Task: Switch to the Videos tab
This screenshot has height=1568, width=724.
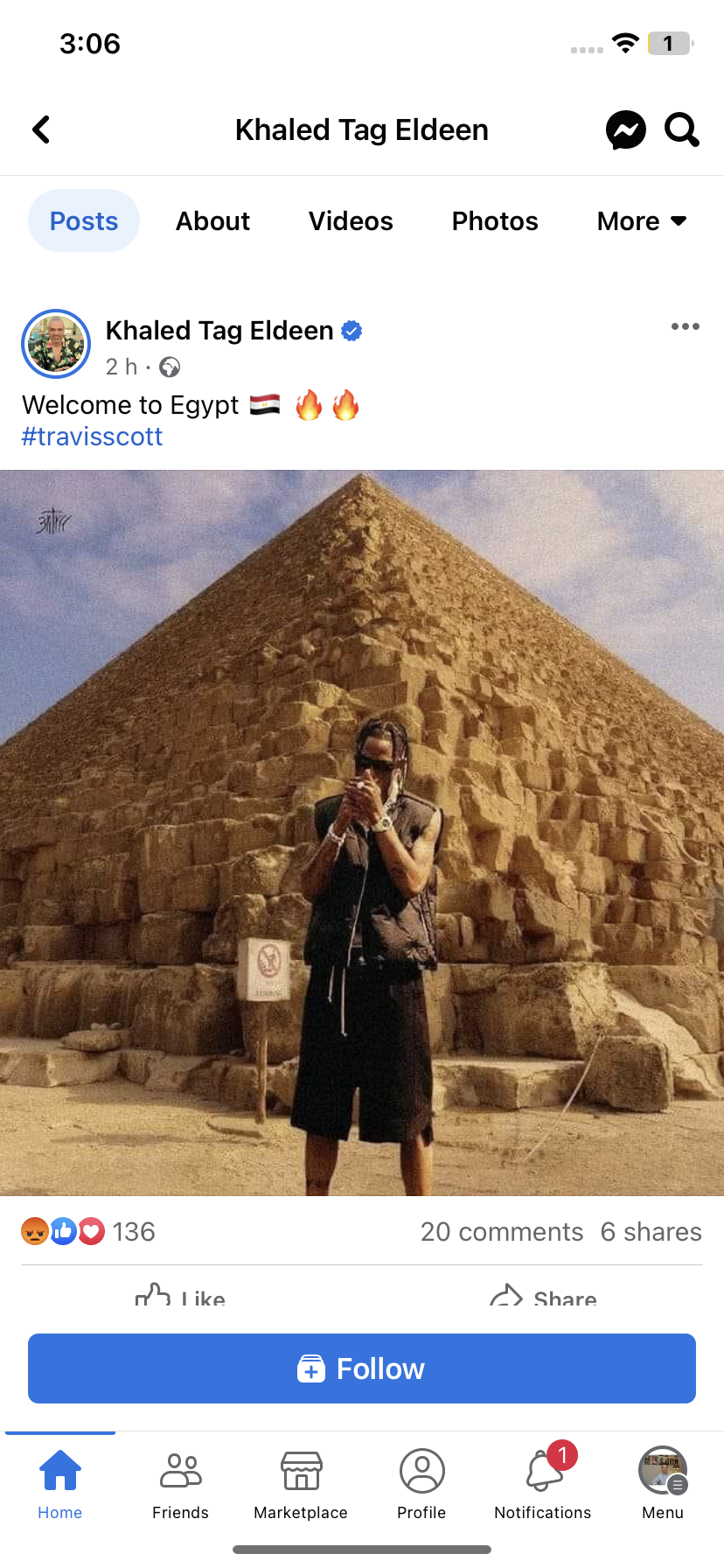Action: [x=351, y=221]
